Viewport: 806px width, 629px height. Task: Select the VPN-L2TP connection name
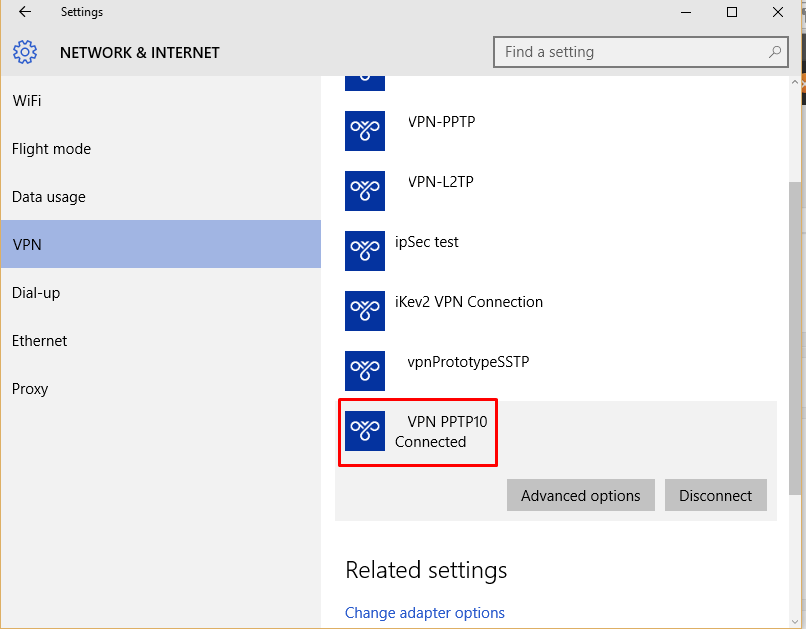tap(441, 182)
